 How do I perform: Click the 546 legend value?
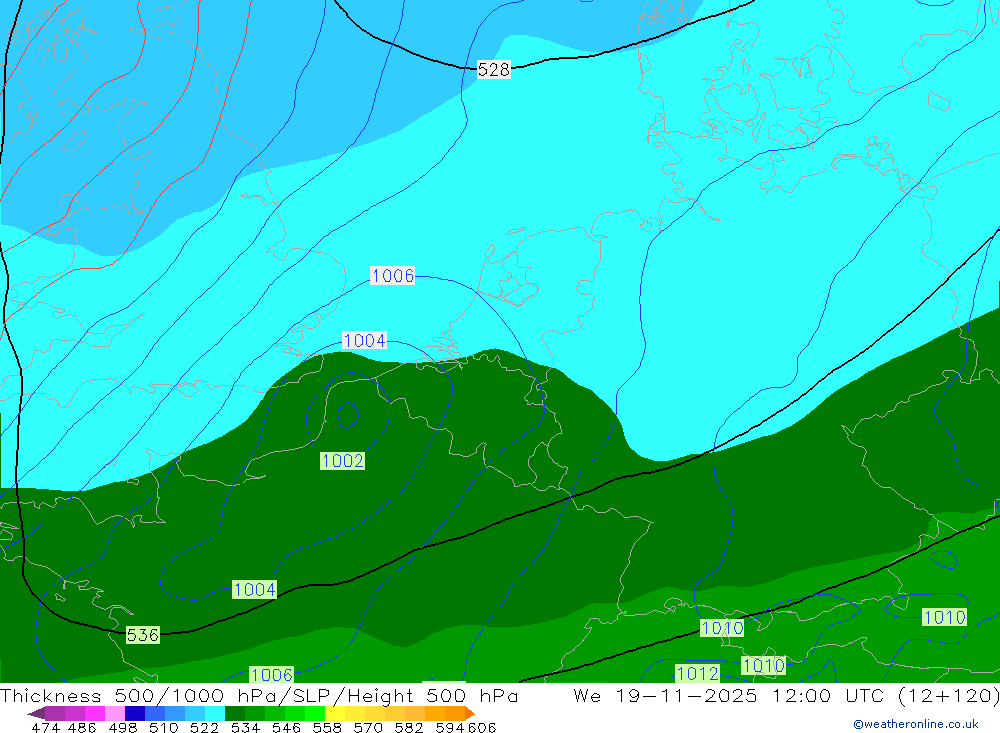click(286, 728)
